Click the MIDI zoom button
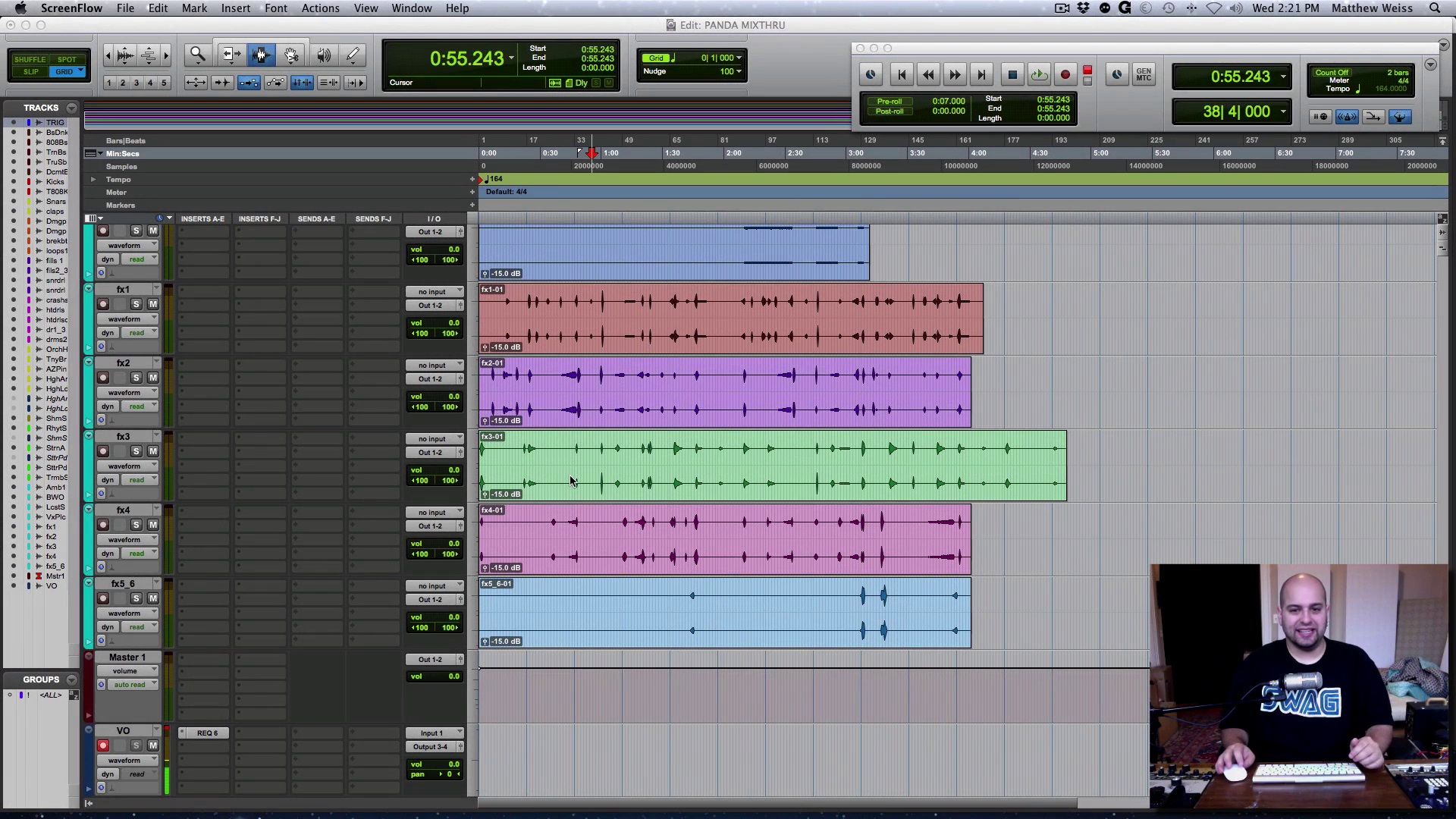This screenshot has width=1456, height=819. pos(149,55)
